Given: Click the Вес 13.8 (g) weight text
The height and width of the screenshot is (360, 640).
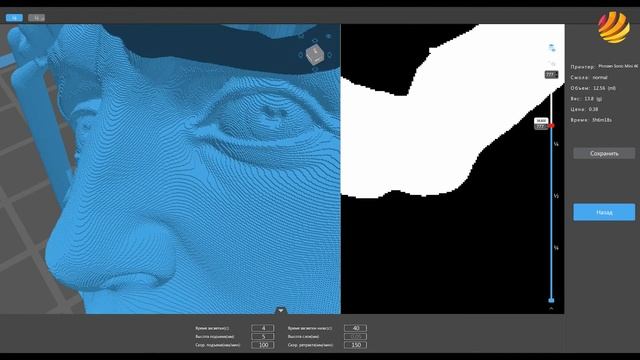Looking at the screenshot, I should point(586,98).
